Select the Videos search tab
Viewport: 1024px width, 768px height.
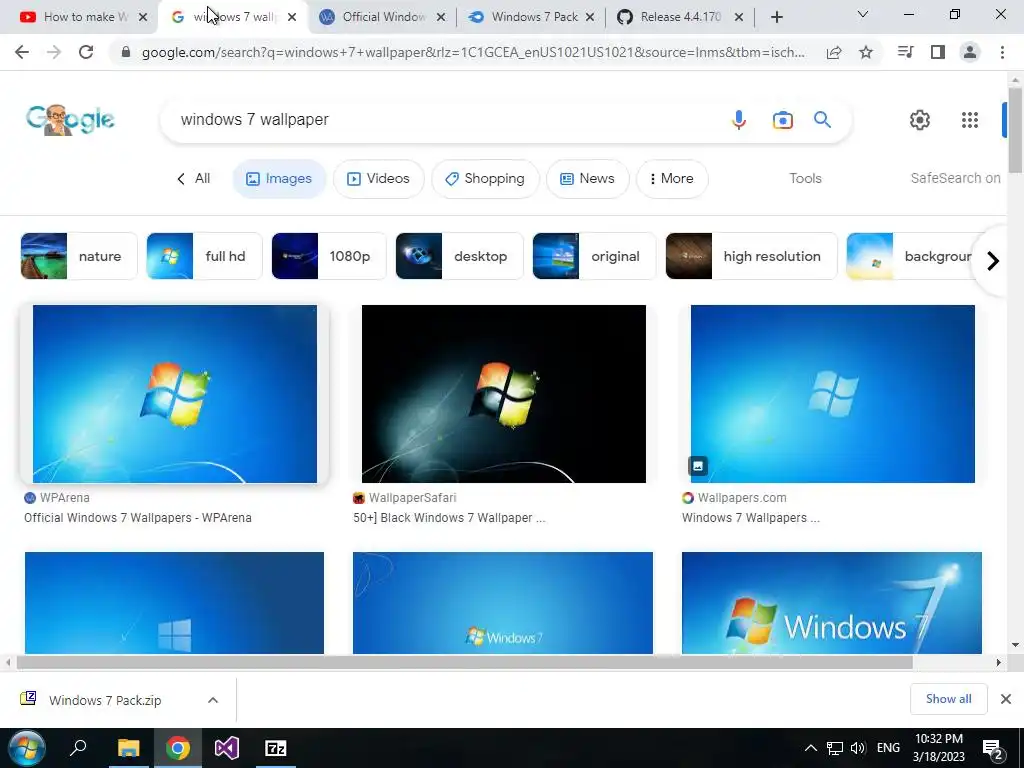tap(379, 178)
